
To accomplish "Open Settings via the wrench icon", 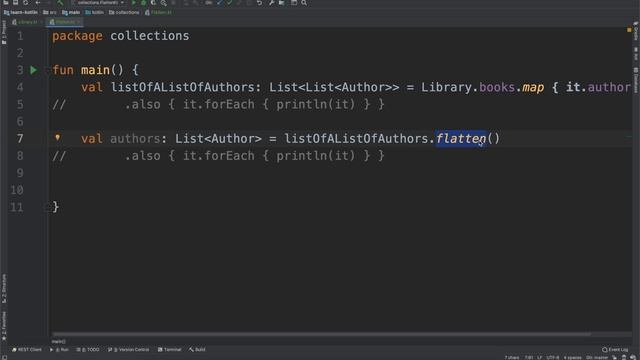I will click(271, 3).
